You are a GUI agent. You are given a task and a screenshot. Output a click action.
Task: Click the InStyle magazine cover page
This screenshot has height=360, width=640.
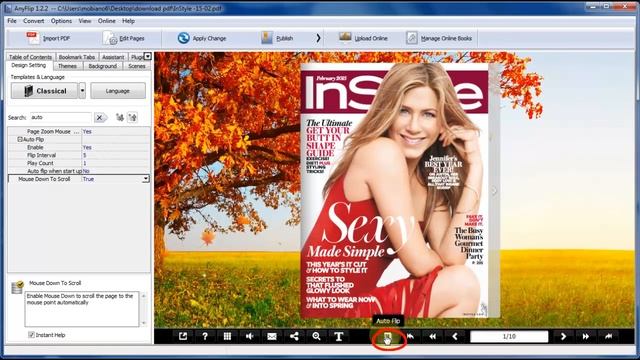point(394,190)
